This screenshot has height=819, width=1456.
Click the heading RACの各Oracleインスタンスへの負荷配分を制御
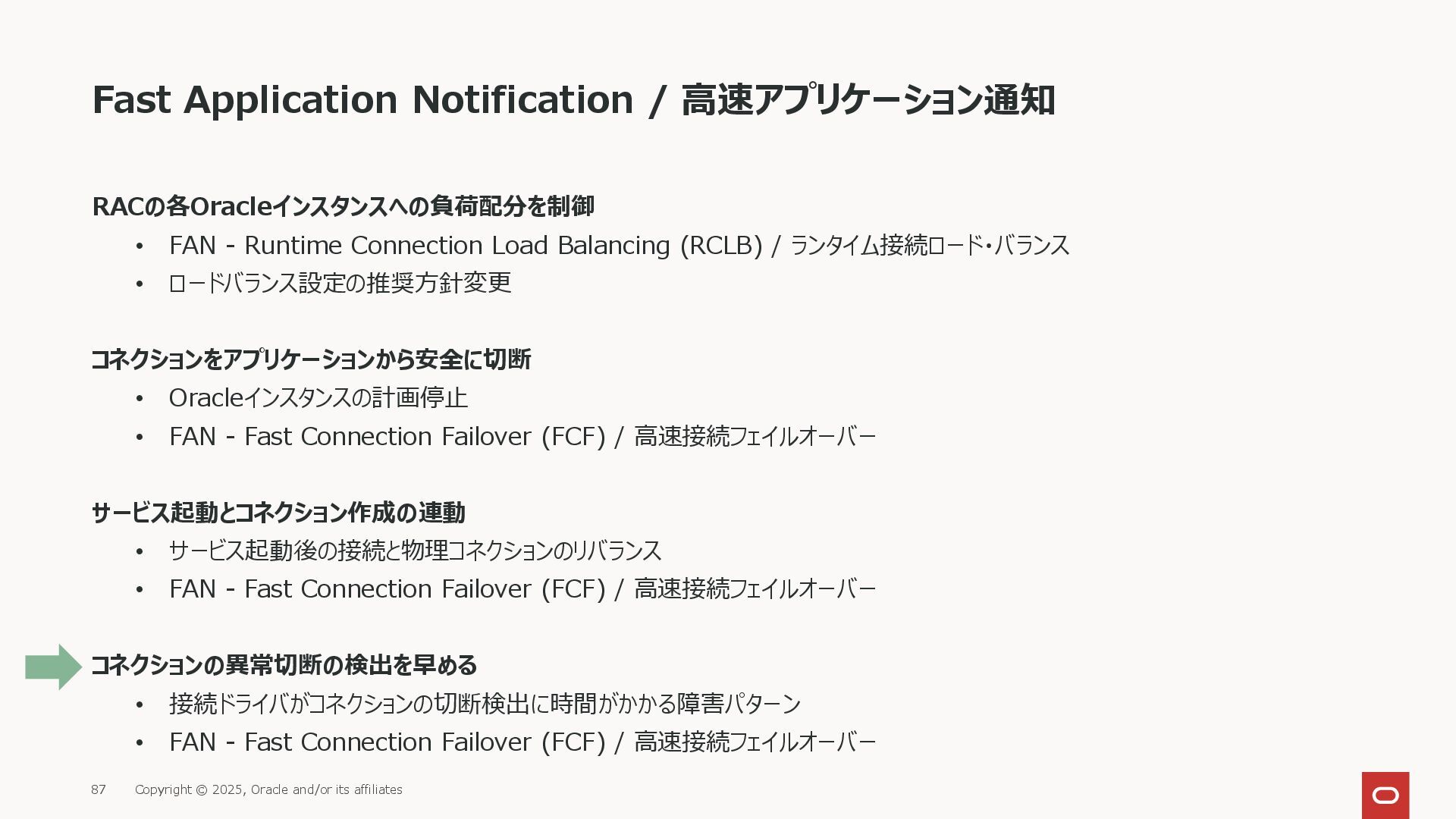pos(343,206)
